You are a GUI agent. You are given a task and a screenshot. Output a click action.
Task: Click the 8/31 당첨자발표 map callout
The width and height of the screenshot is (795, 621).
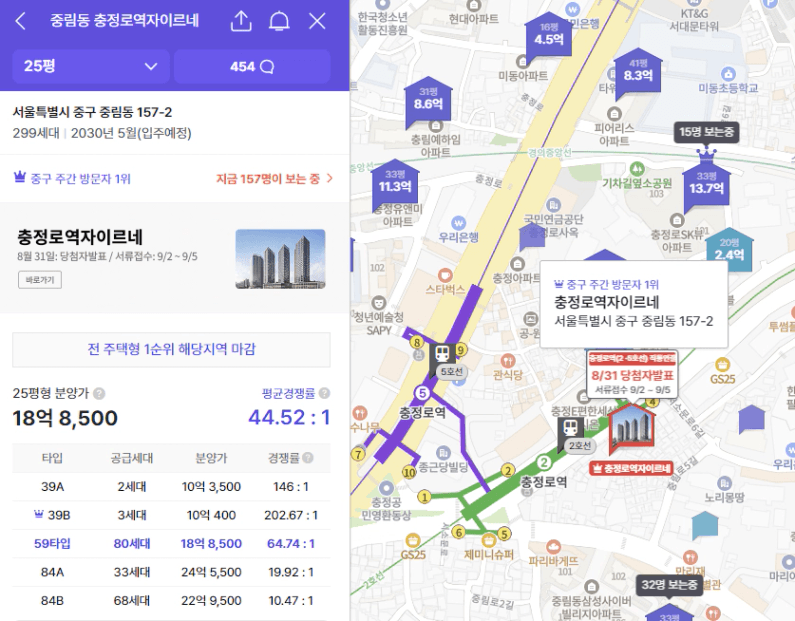(x=632, y=374)
